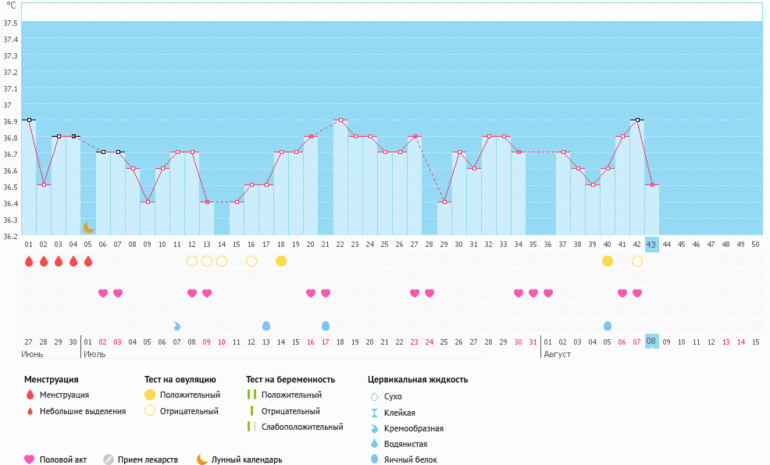The height and width of the screenshot is (465, 770).
Task: Click the moon icon on cycle day 05
Action: 88,228
